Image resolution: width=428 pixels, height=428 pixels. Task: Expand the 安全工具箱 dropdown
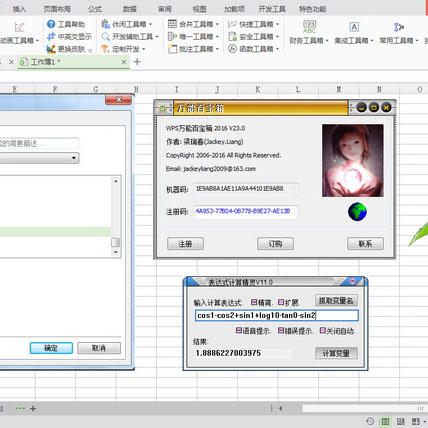277,37
